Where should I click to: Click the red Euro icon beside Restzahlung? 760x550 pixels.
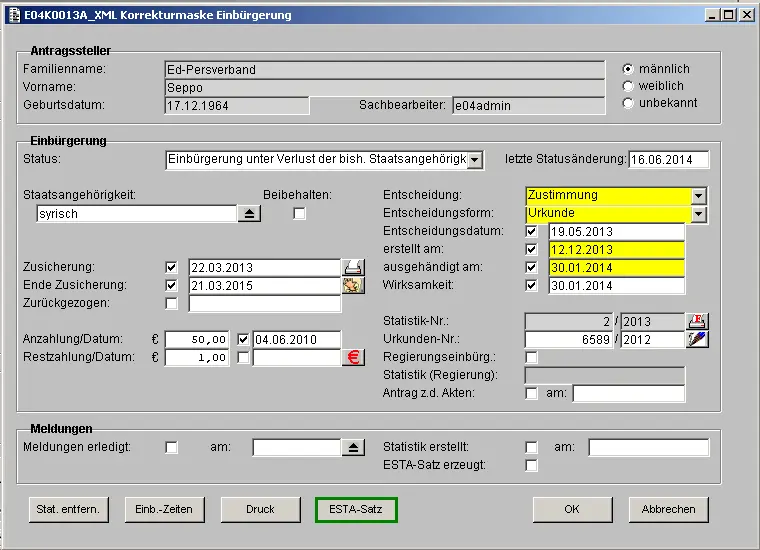[x=353, y=357]
